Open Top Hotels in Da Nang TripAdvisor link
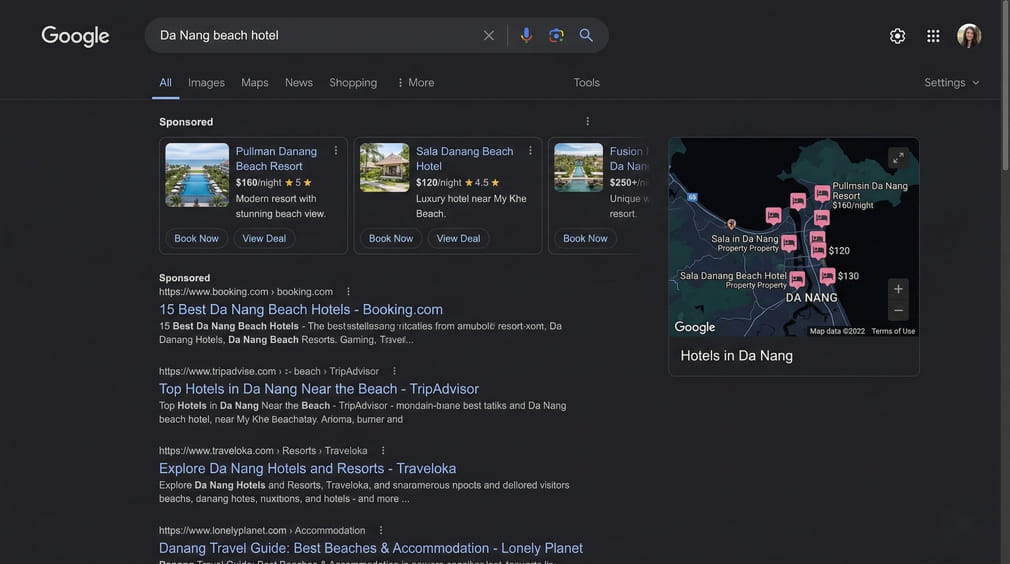The width and height of the screenshot is (1010, 564). coord(319,389)
